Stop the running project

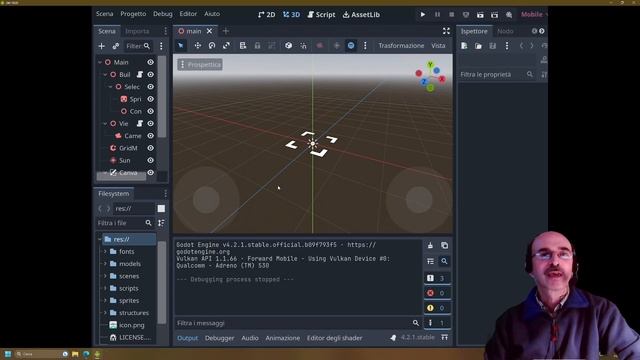[x=451, y=15]
